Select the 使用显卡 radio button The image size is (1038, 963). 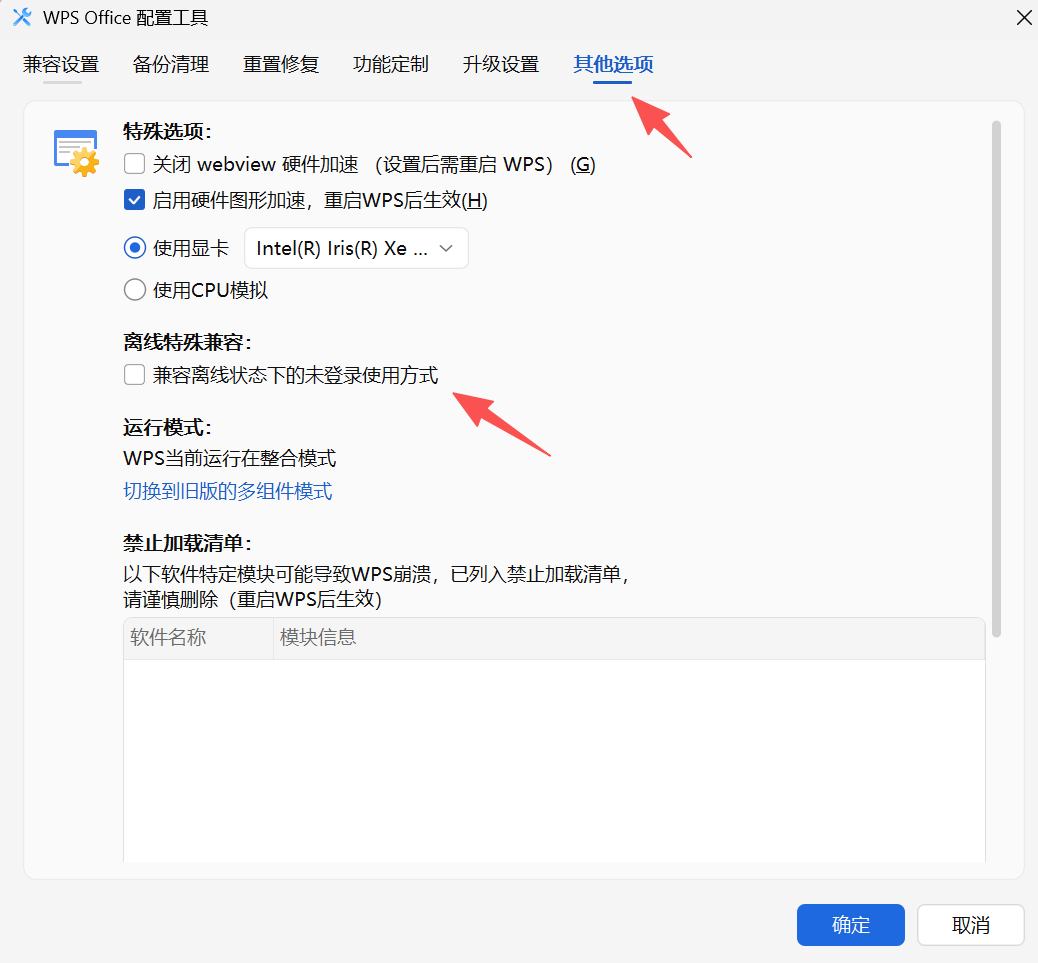click(x=134, y=247)
